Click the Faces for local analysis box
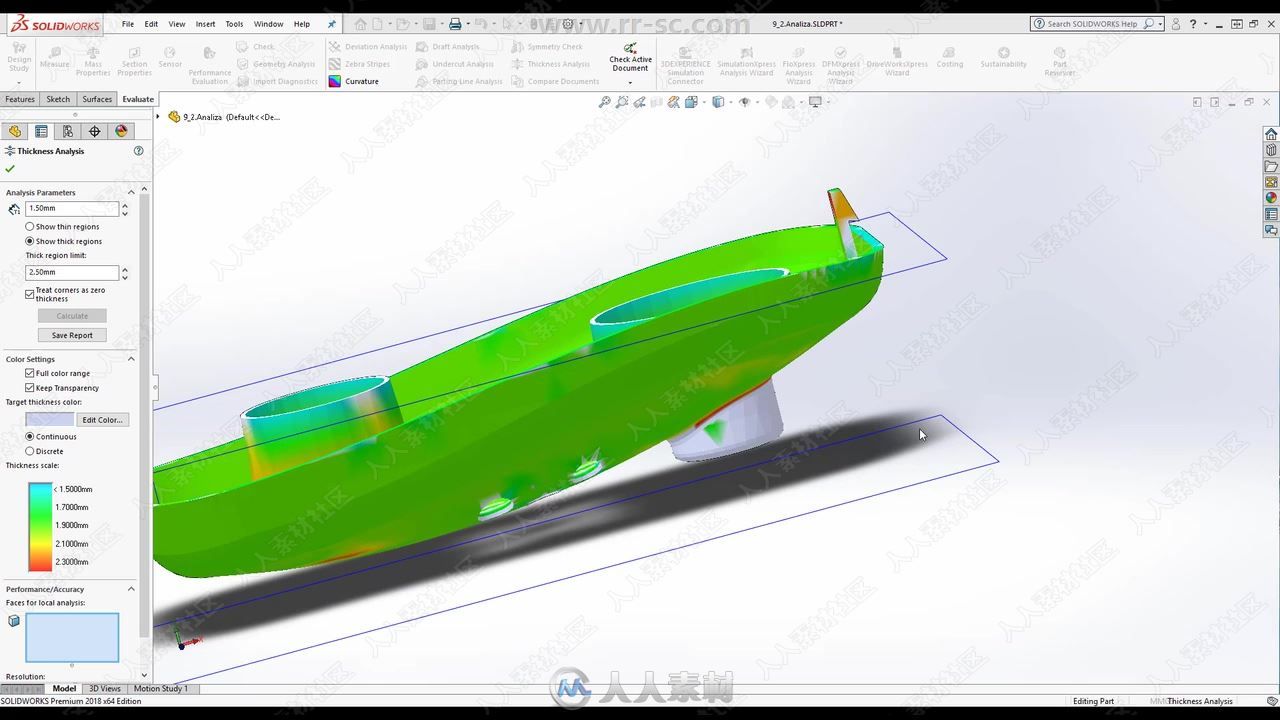 72,637
